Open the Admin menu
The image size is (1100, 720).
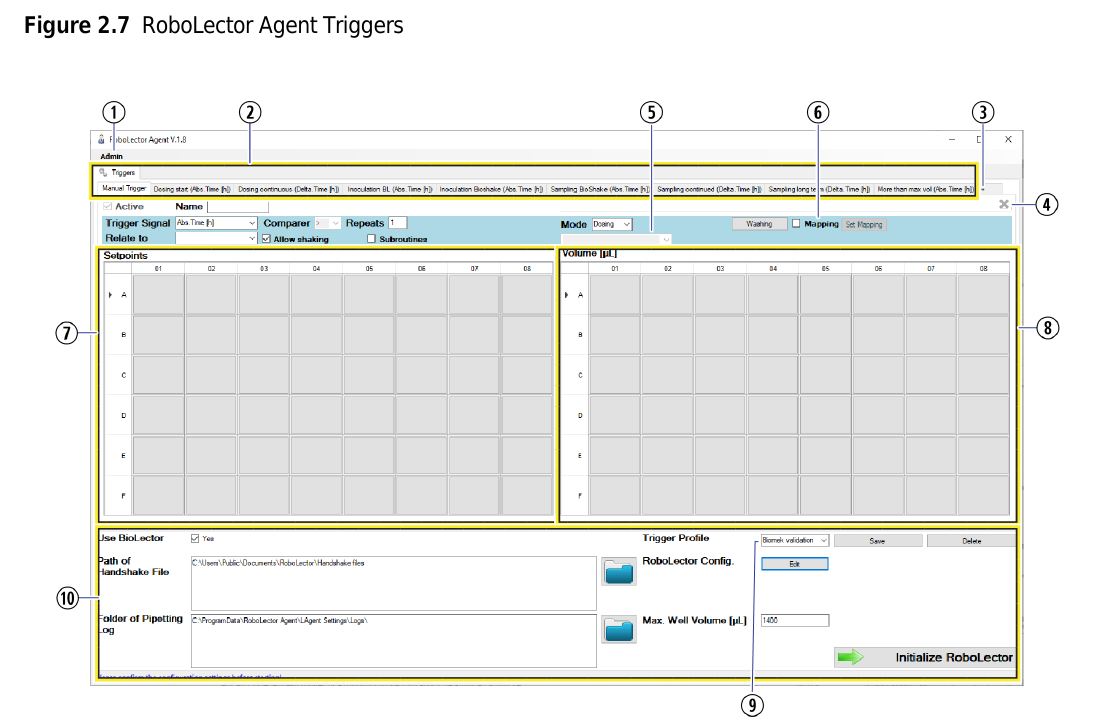111,156
